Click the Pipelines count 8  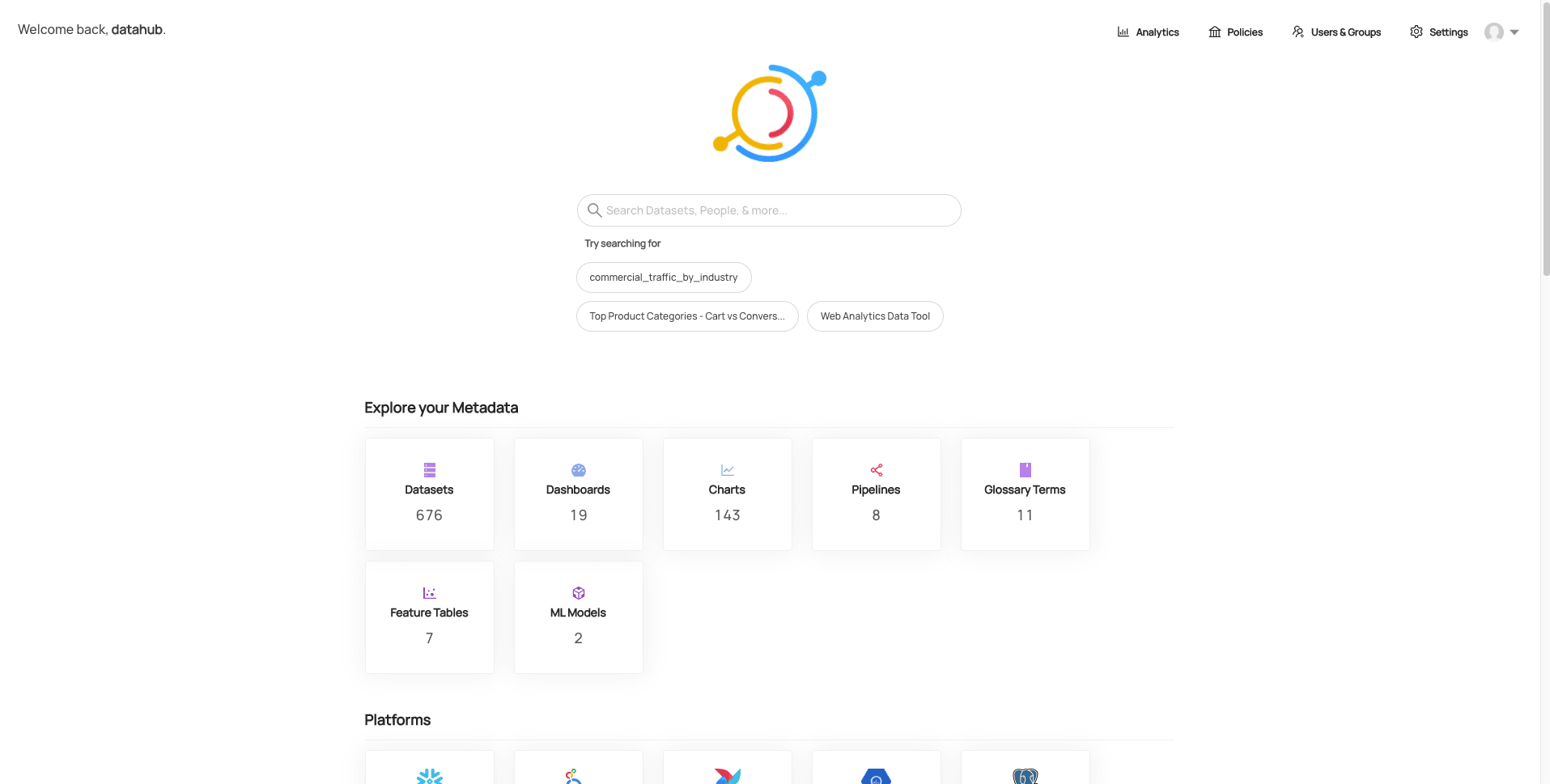point(876,515)
